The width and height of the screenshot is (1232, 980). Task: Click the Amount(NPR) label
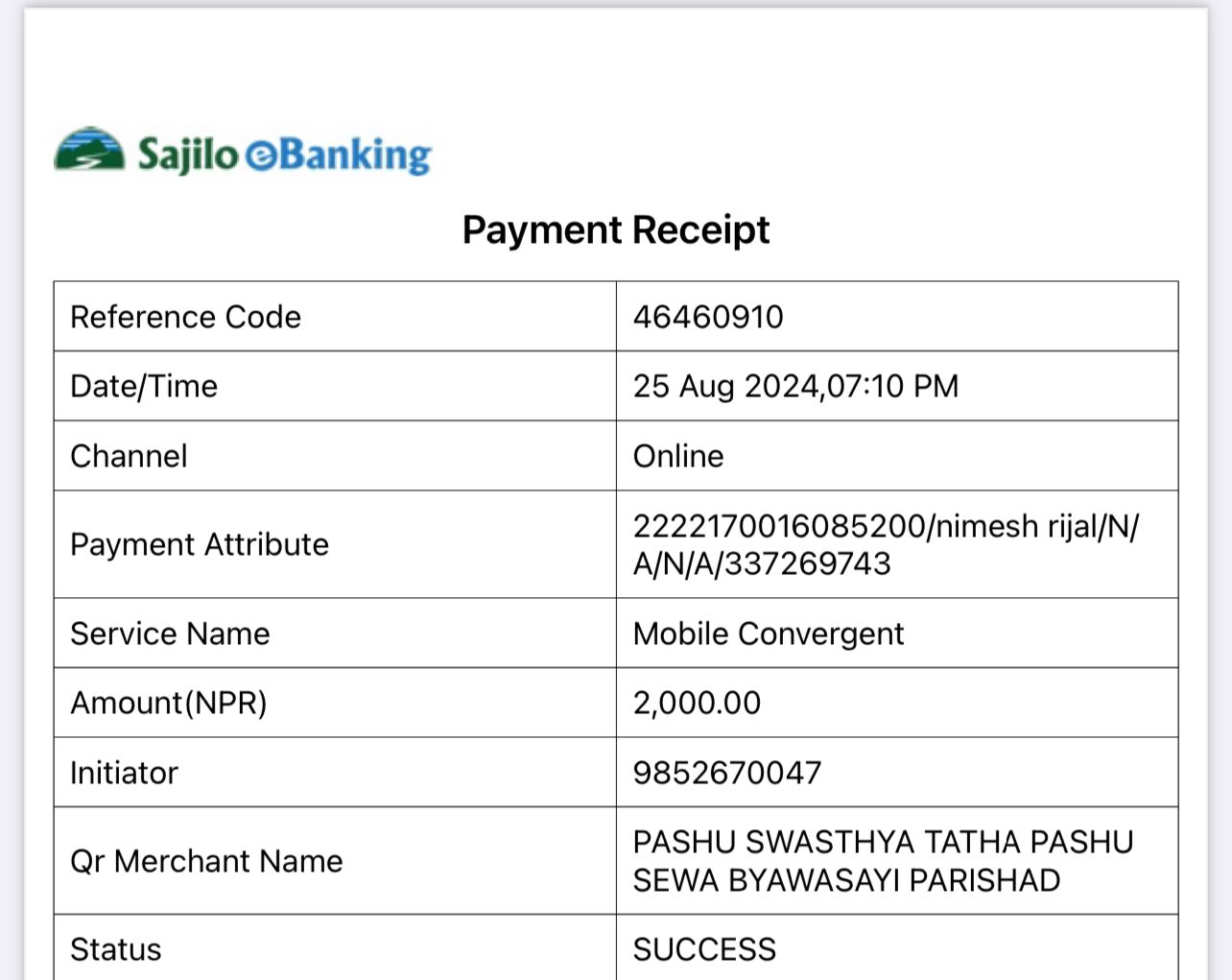[169, 703]
